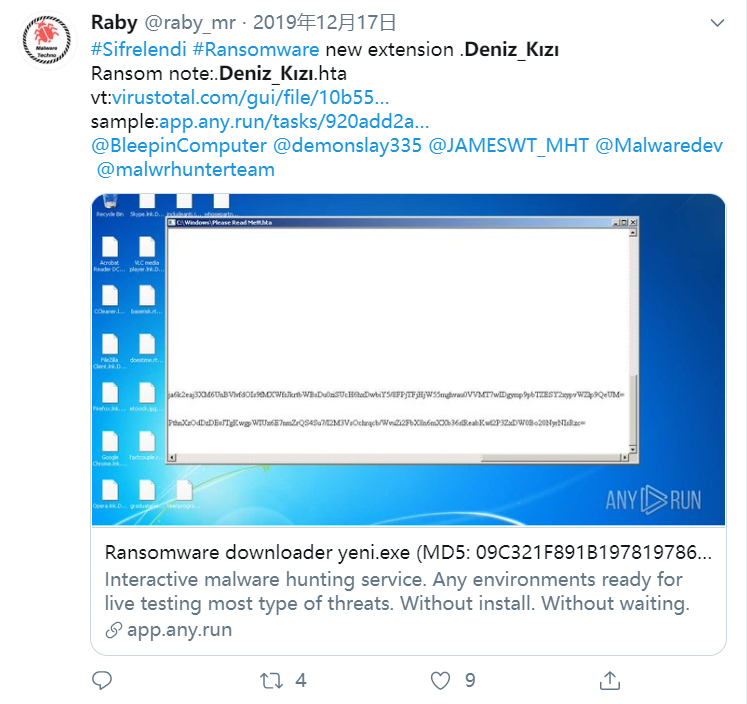Click the reply speech bubble icon
The width and height of the screenshot is (747, 704).
coord(102,680)
